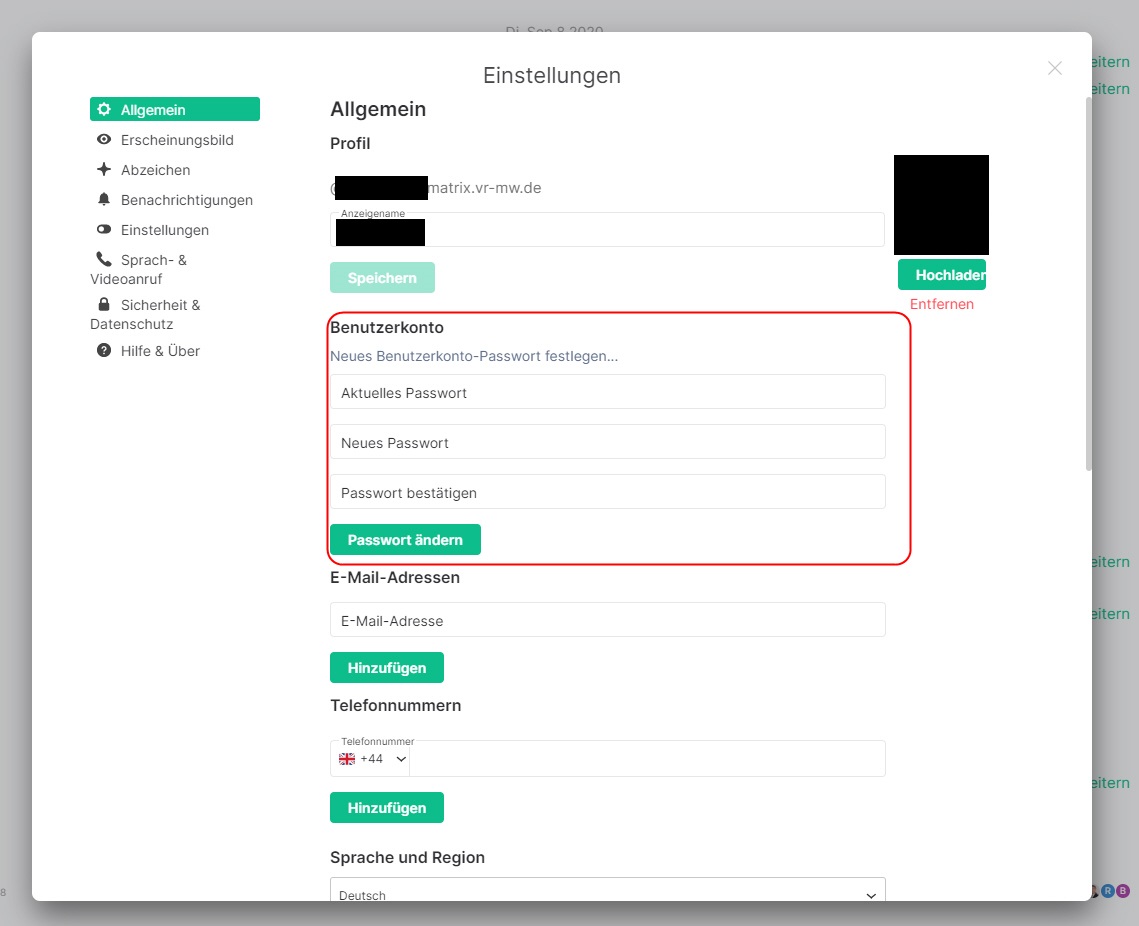Click the Entfernen link below the avatar
This screenshot has width=1139, height=926.
click(941, 304)
